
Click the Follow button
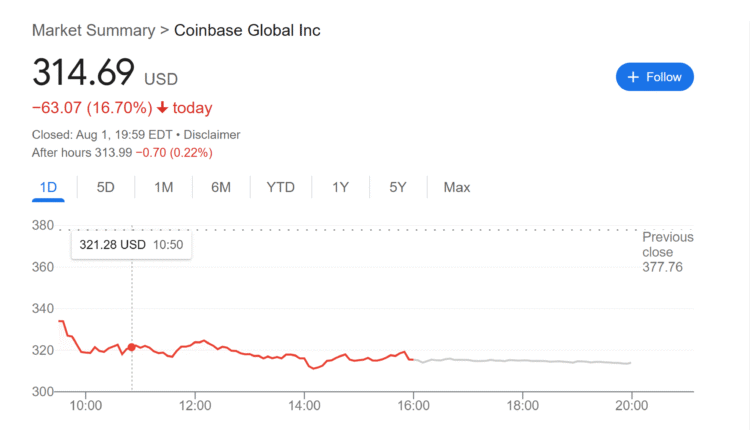click(x=654, y=77)
